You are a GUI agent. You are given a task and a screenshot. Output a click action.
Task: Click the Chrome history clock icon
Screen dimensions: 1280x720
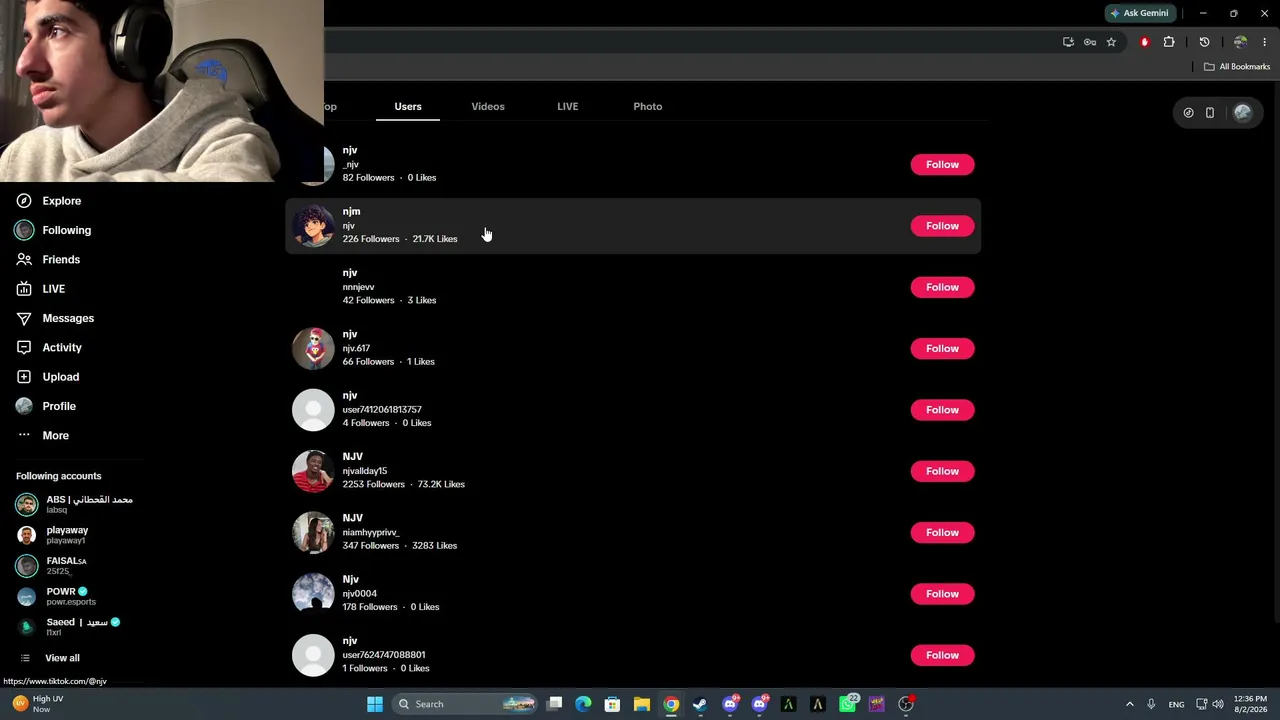(1204, 42)
